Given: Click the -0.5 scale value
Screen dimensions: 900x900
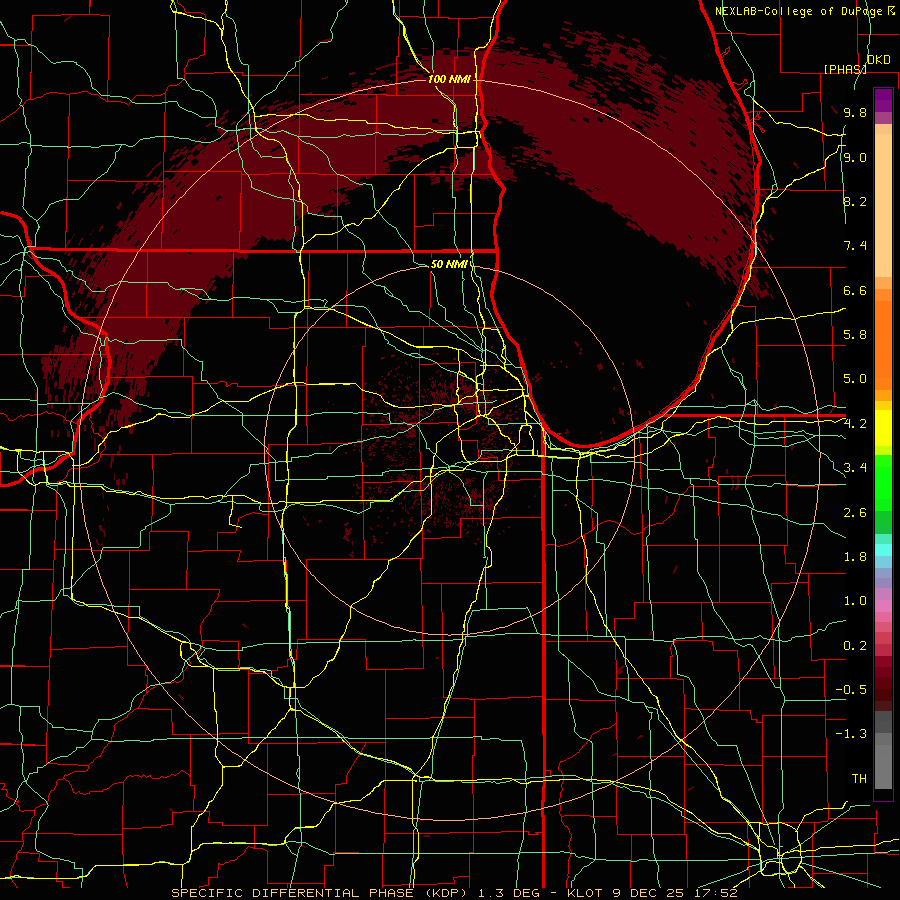Looking at the screenshot, I should click(x=851, y=690).
